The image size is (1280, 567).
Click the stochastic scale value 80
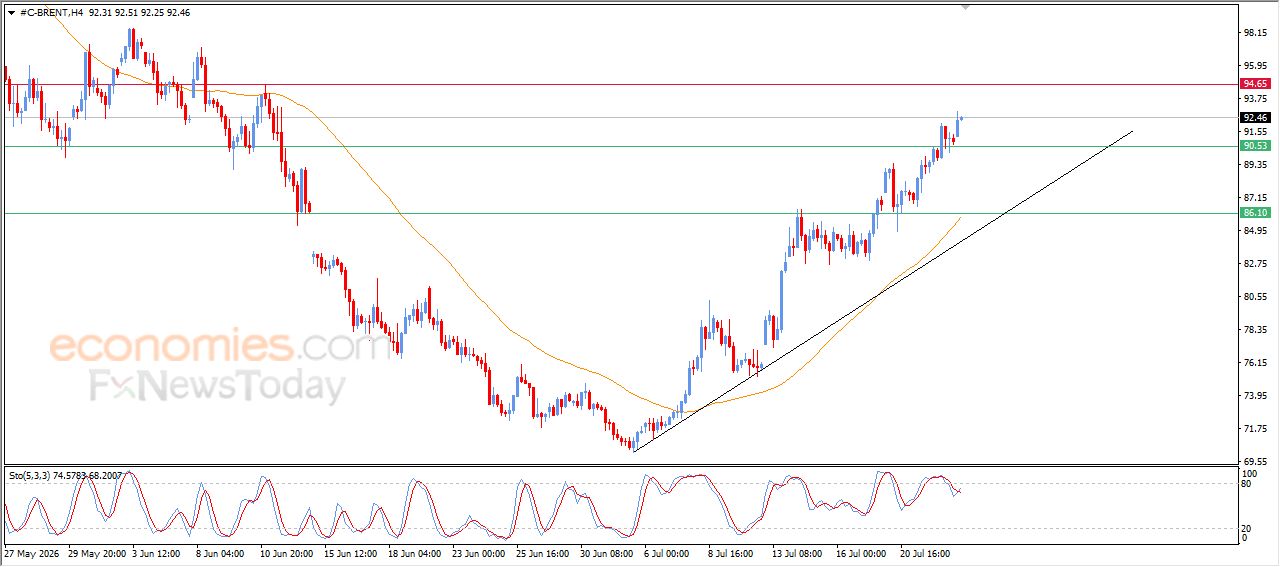click(x=1247, y=484)
